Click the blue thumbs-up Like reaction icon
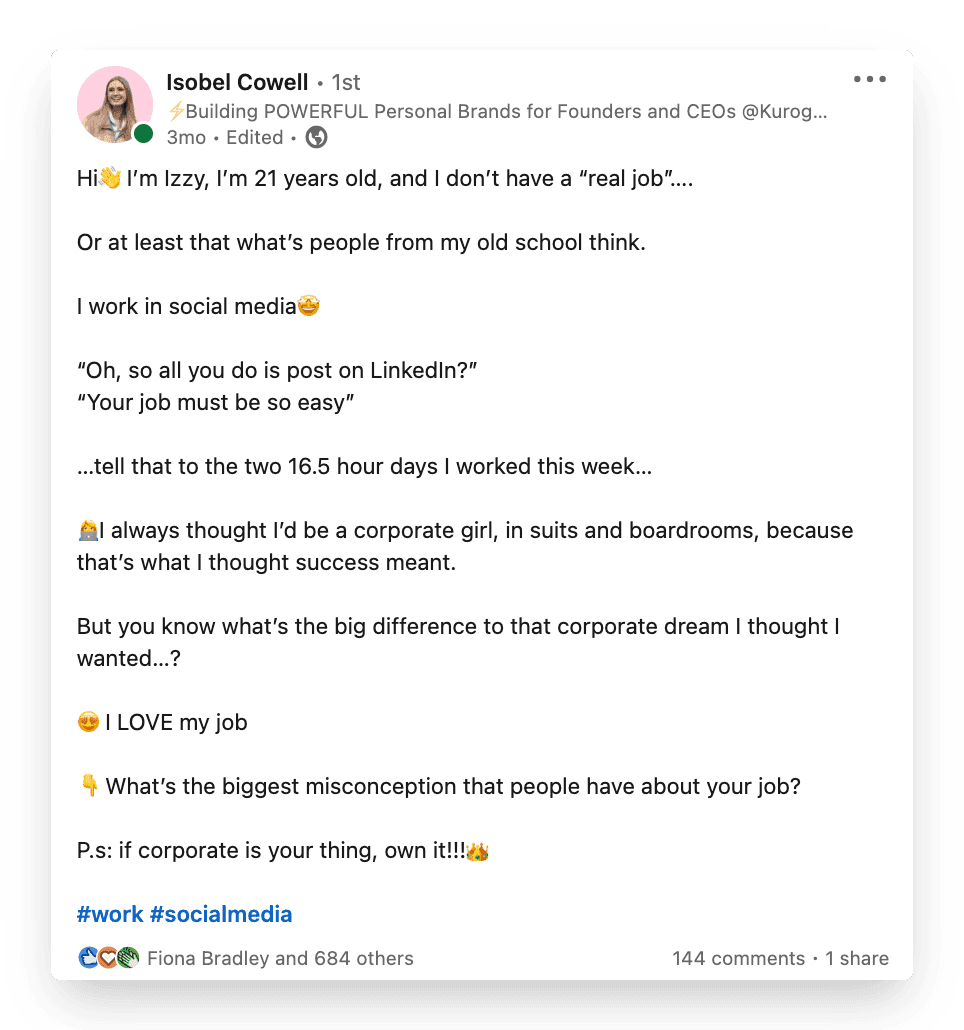 coord(88,958)
